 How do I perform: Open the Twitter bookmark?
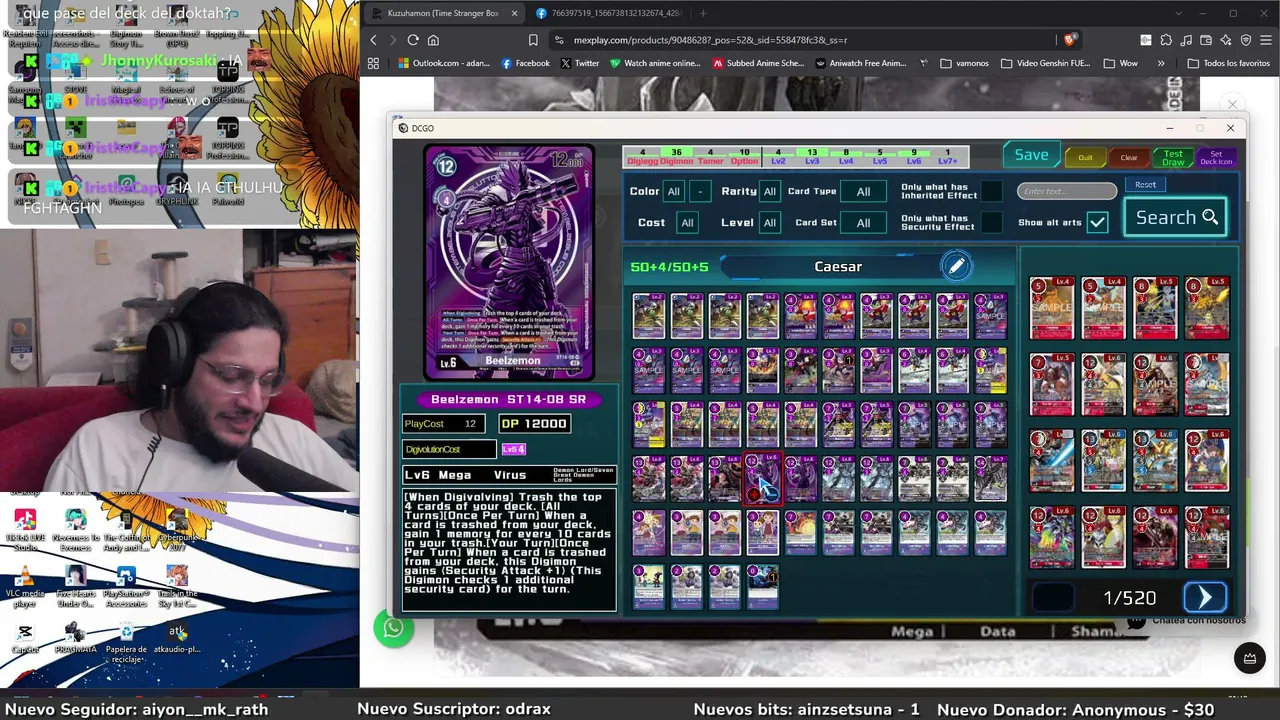tap(580, 63)
